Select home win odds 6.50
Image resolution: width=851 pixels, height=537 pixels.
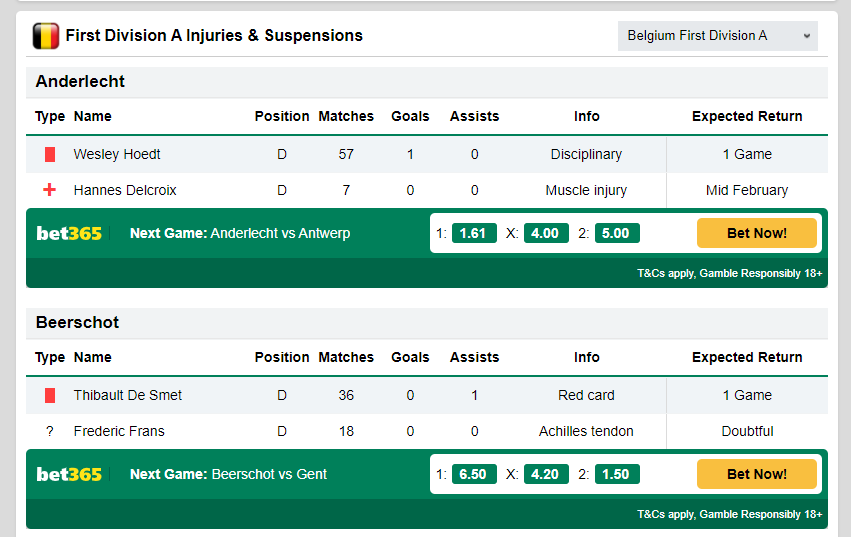474,474
